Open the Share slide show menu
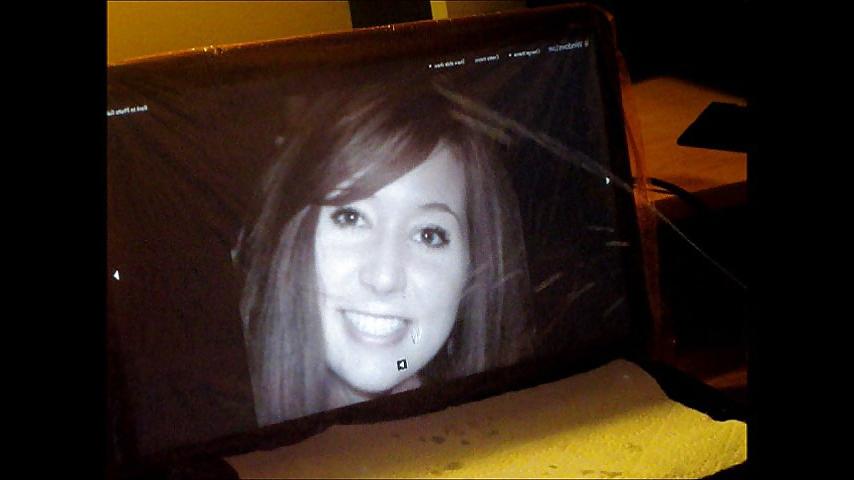Image resolution: width=854 pixels, height=480 pixels. point(447,64)
